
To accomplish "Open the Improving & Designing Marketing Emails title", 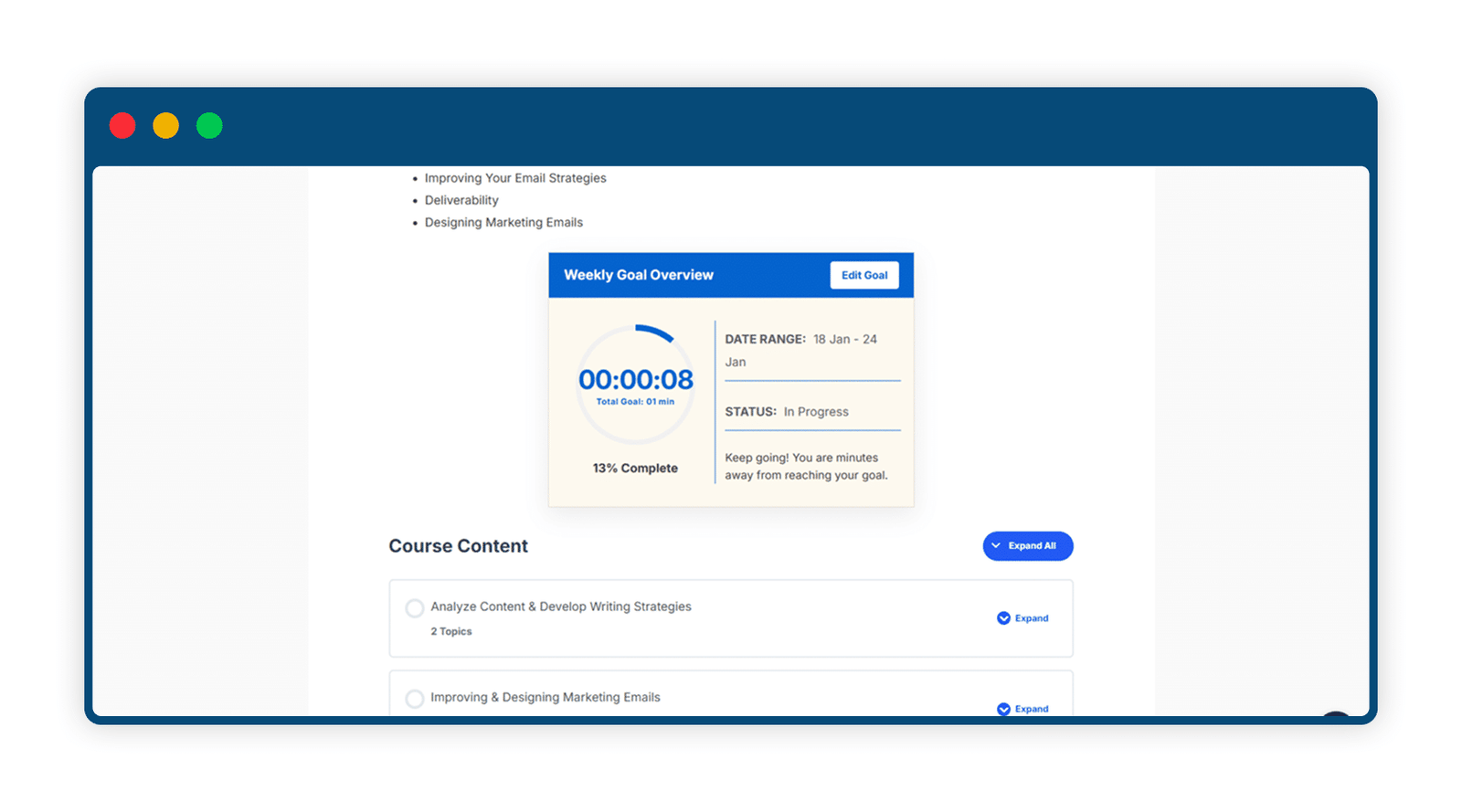I will coord(546,697).
